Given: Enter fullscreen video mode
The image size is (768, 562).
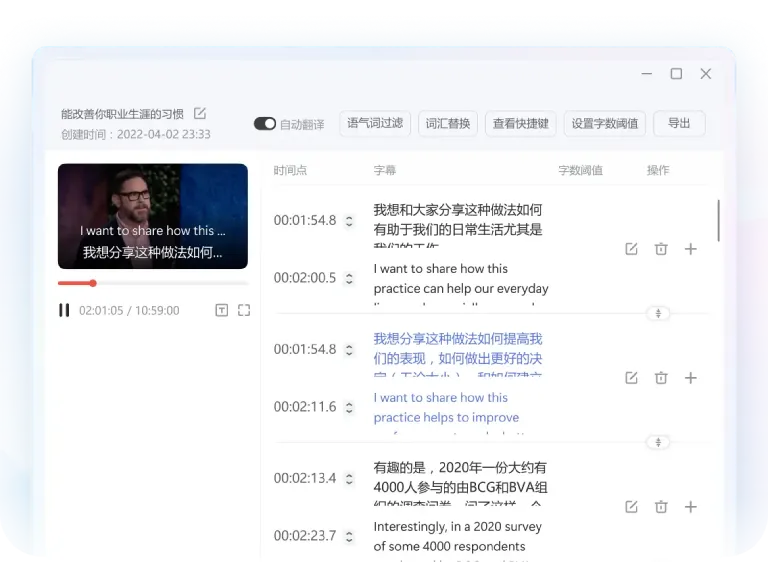Looking at the screenshot, I should coord(244,310).
